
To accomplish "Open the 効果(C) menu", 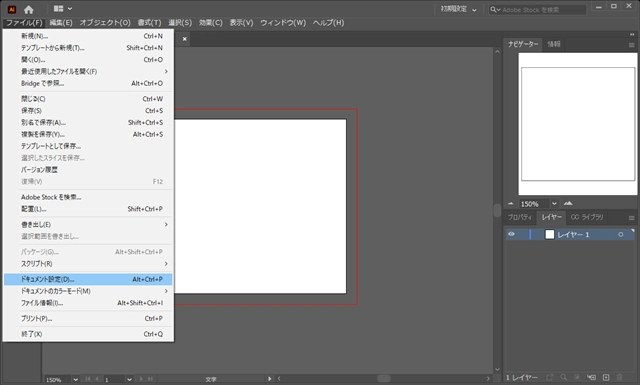I will (211, 22).
